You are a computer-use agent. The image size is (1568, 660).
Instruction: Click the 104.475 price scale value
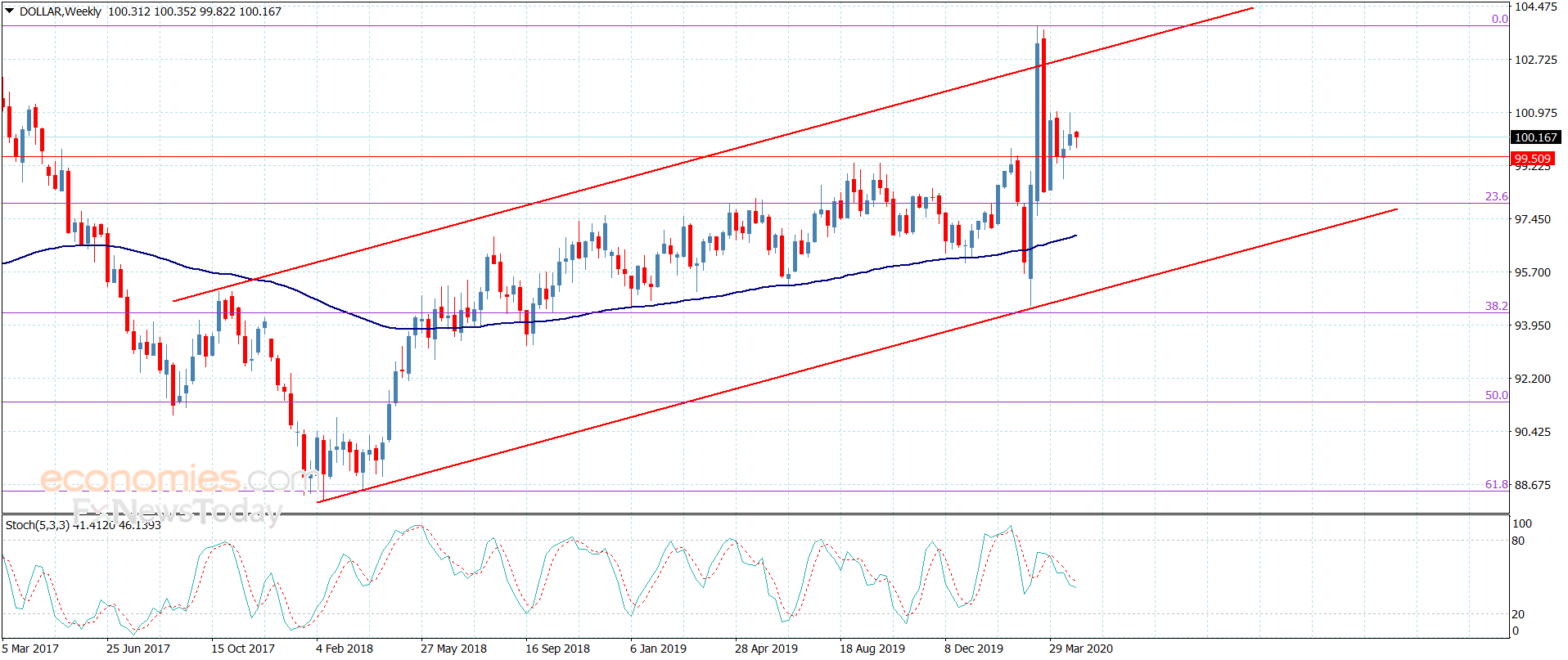coord(1536,7)
